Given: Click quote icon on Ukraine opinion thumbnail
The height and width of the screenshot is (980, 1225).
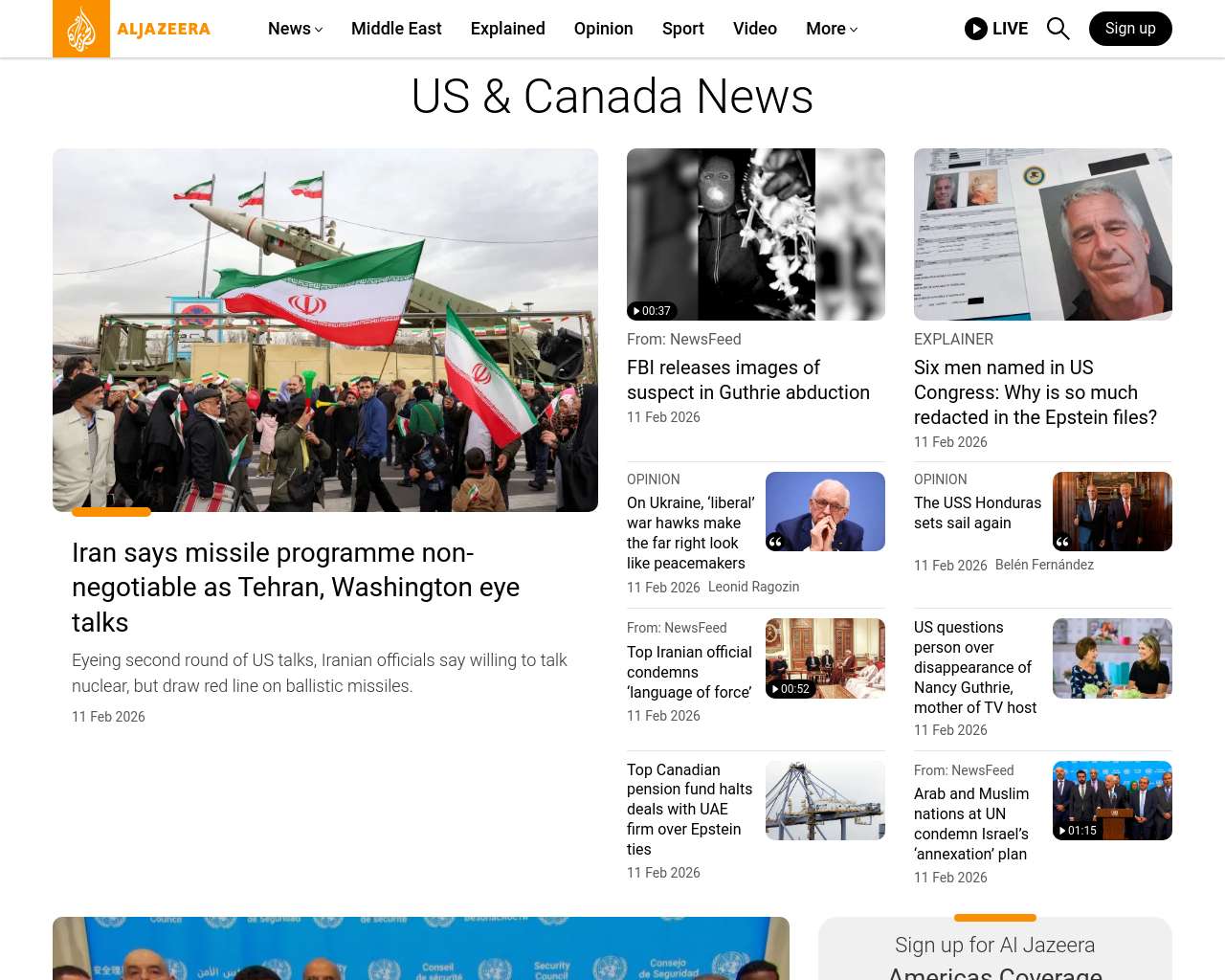Looking at the screenshot, I should click(776, 542).
